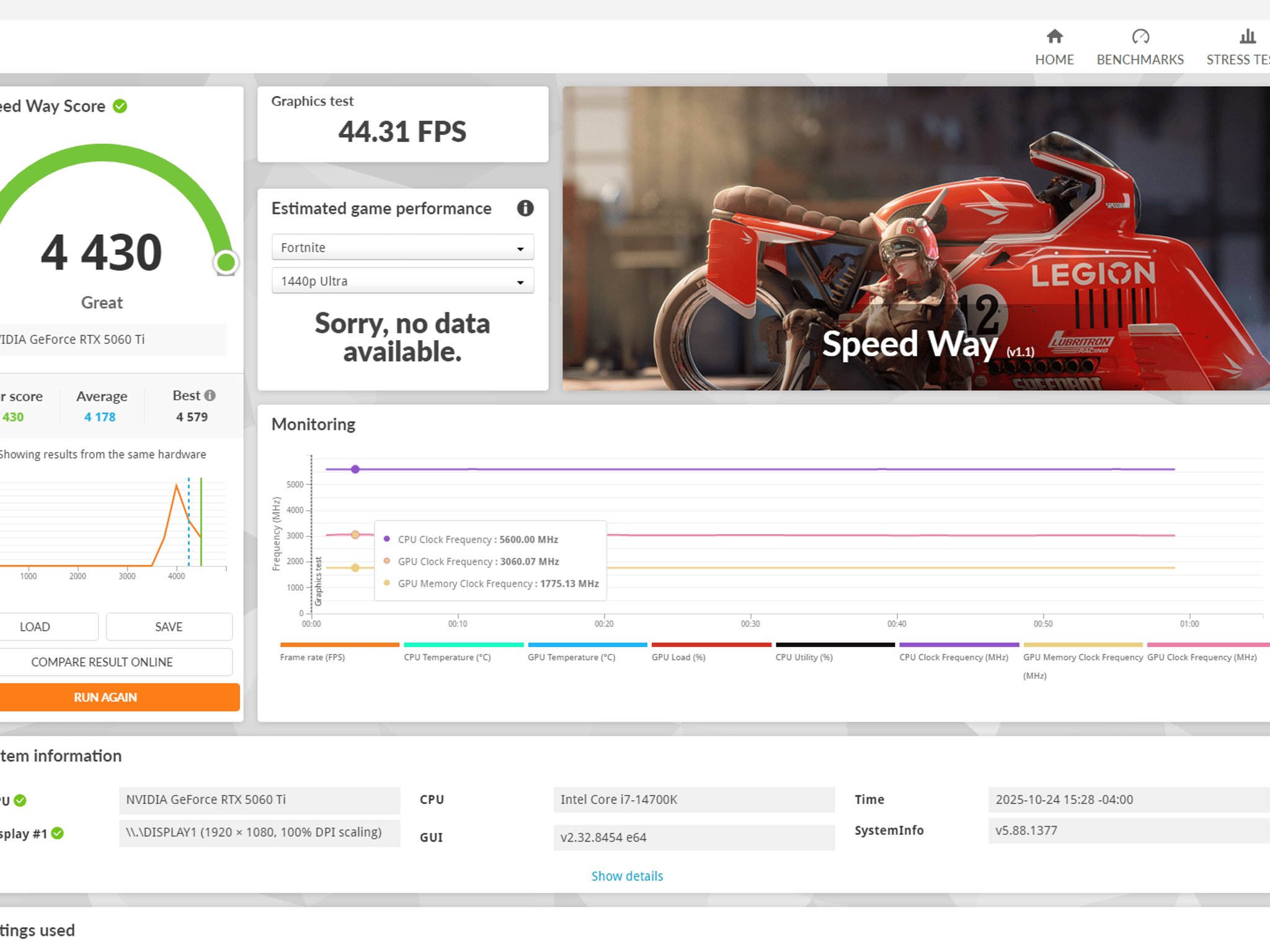Viewport: 1270px width, 952px height.
Task: Go to the HOME tab
Action: pyautogui.click(x=1054, y=59)
